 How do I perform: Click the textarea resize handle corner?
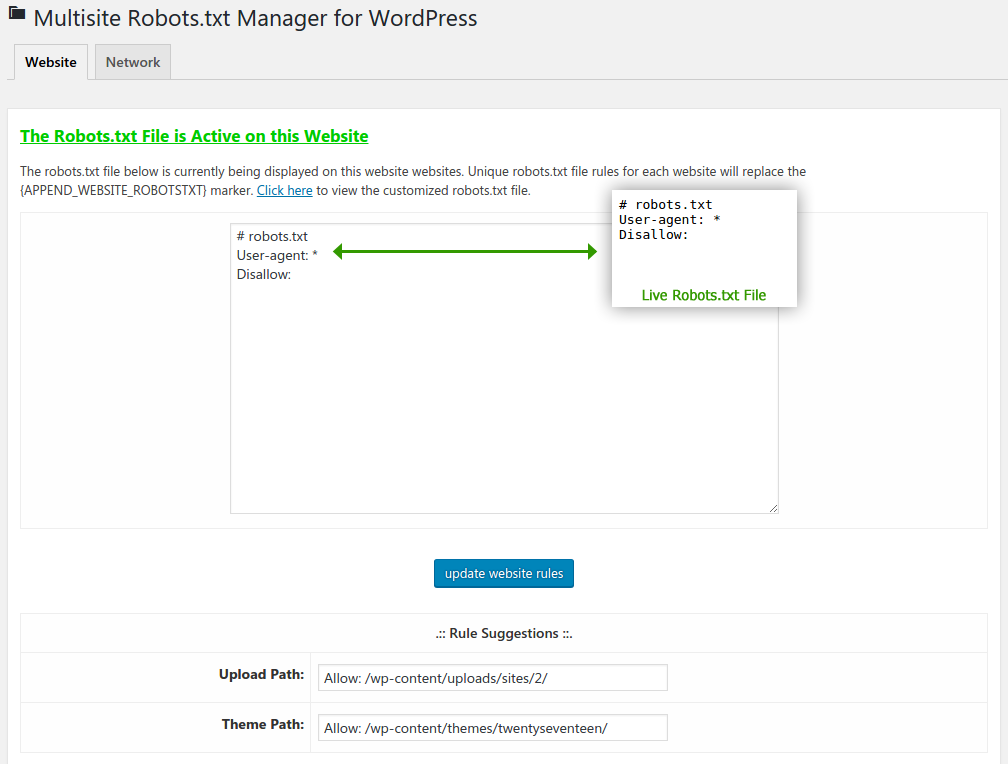point(773,508)
